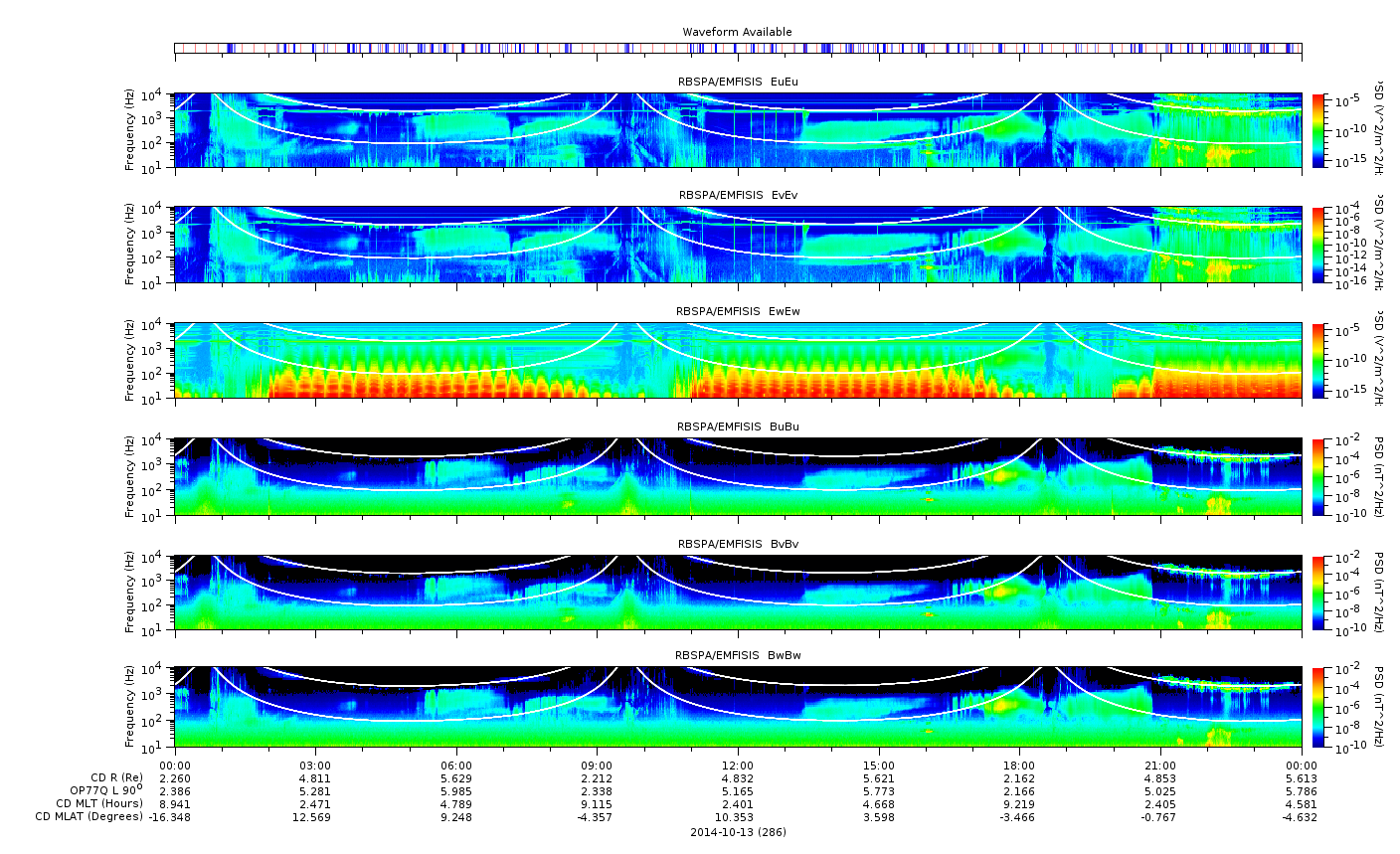Image resolution: width=1400 pixels, height=854 pixels.
Task: Click the 12:00 time axis label
Action: coord(738,764)
